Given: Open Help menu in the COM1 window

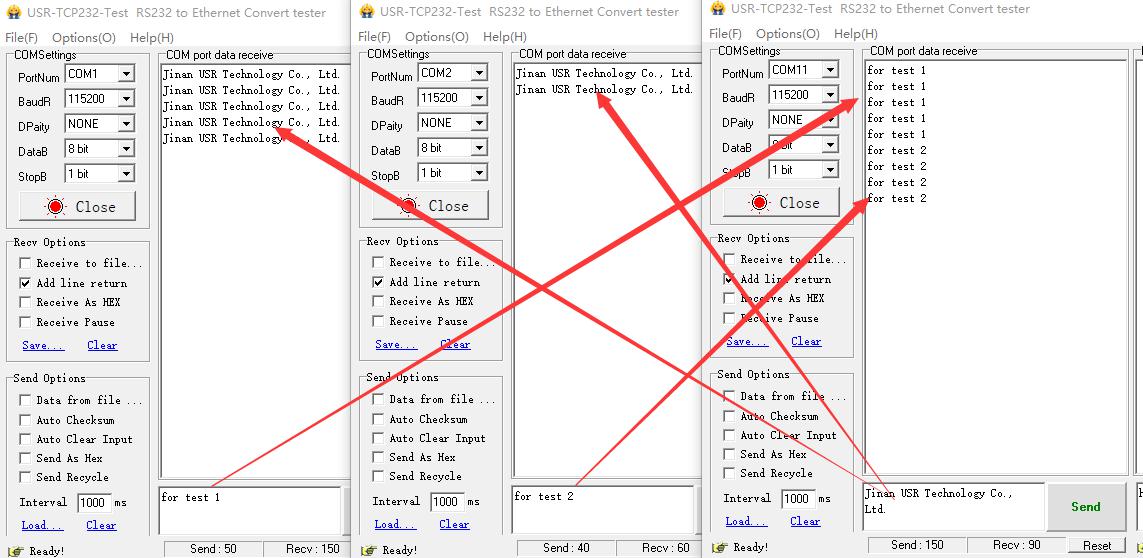Looking at the screenshot, I should pyautogui.click(x=152, y=38).
